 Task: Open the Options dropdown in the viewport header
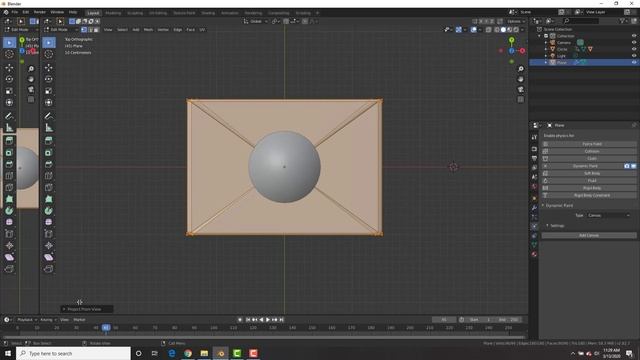point(516,21)
